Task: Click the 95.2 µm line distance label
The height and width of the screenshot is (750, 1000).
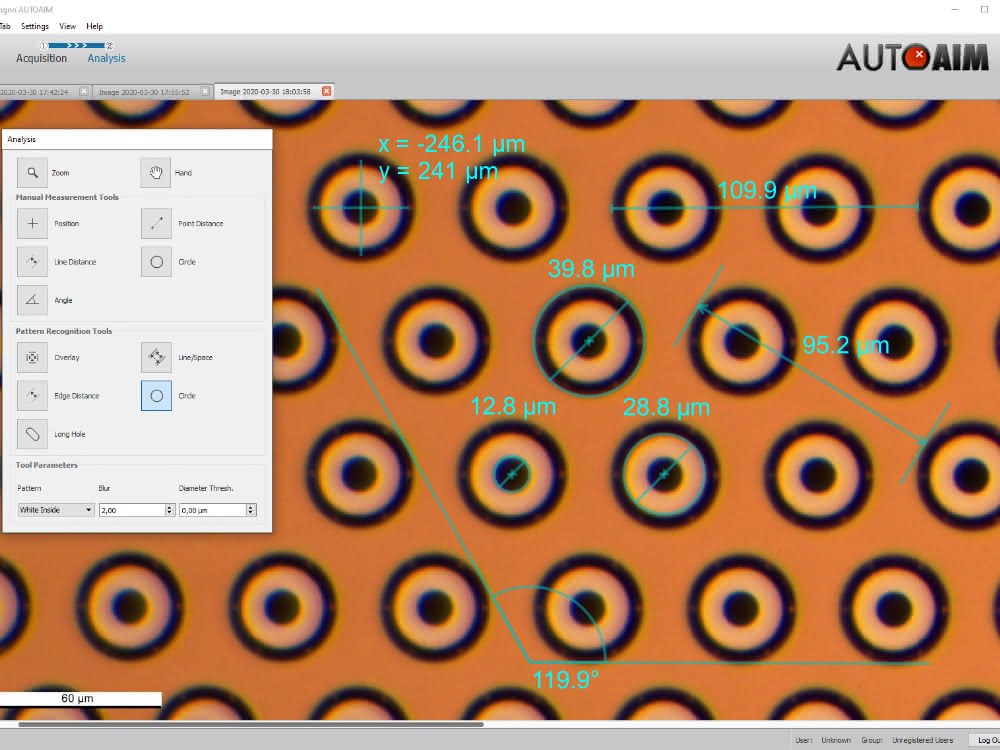Action: pyautogui.click(x=846, y=345)
